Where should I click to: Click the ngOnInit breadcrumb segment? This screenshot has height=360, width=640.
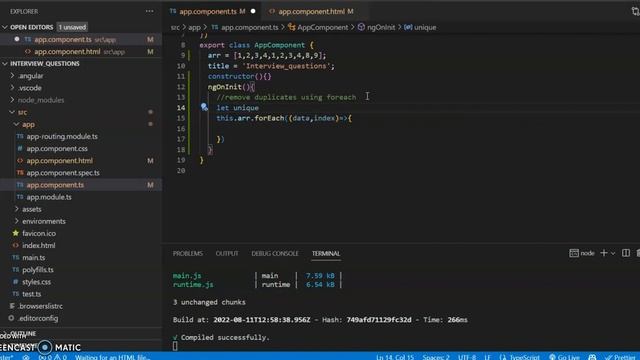381,27
